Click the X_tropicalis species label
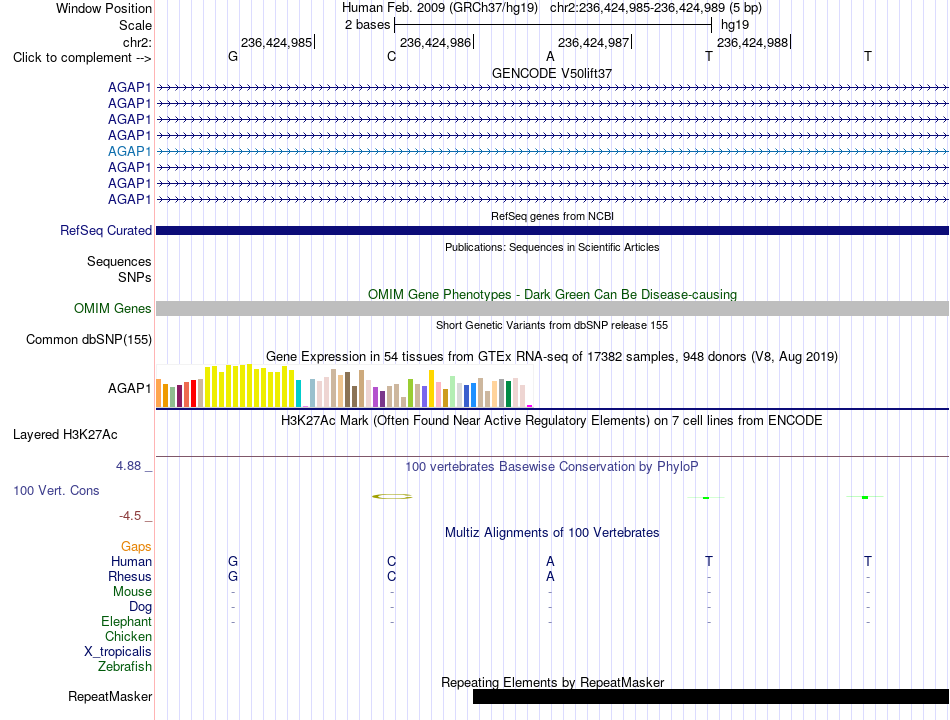This screenshot has width=950, height=720. (118, 652)
